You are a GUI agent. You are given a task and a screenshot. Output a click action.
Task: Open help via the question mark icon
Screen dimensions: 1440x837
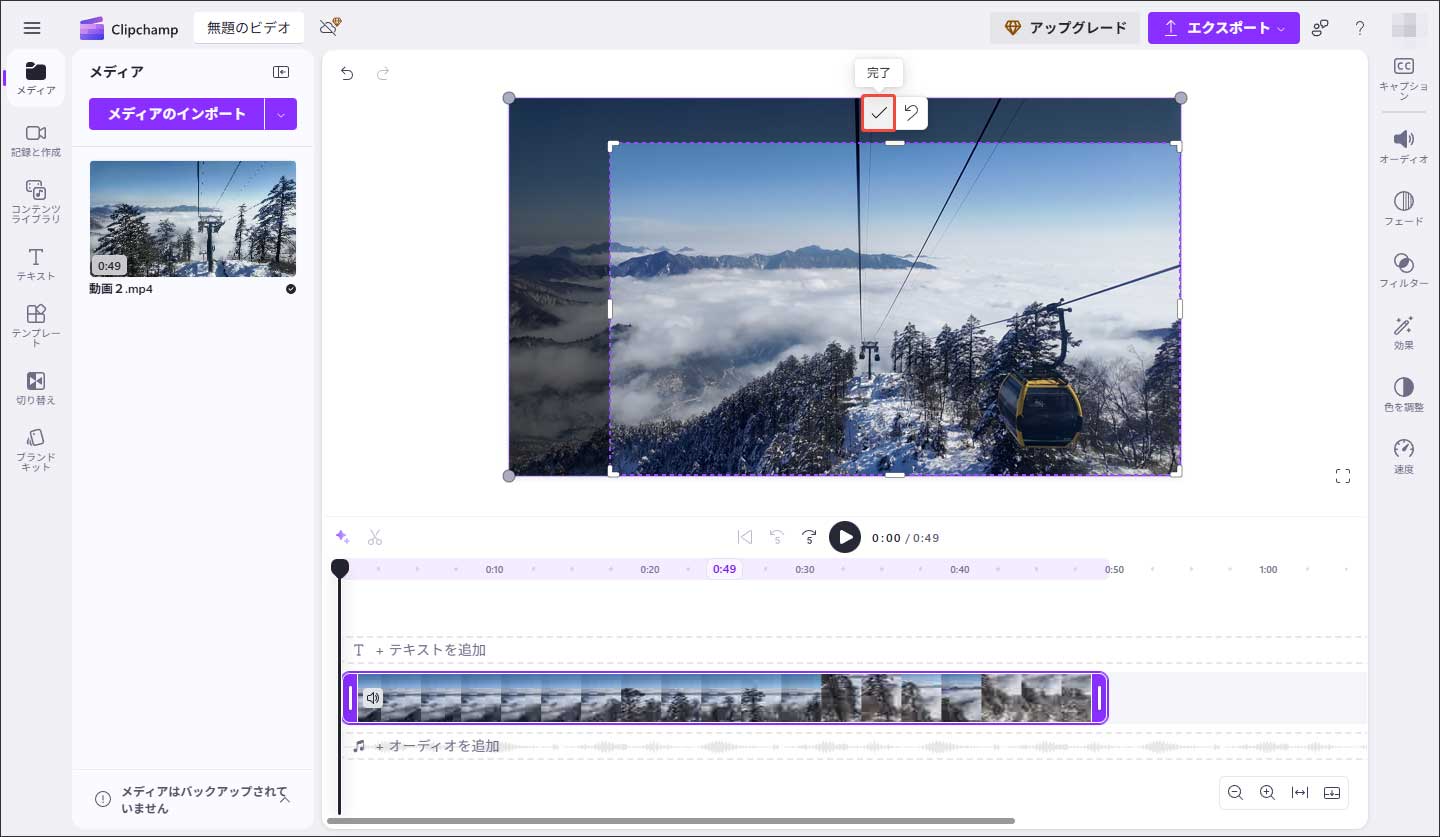(x=1360, y=28)
